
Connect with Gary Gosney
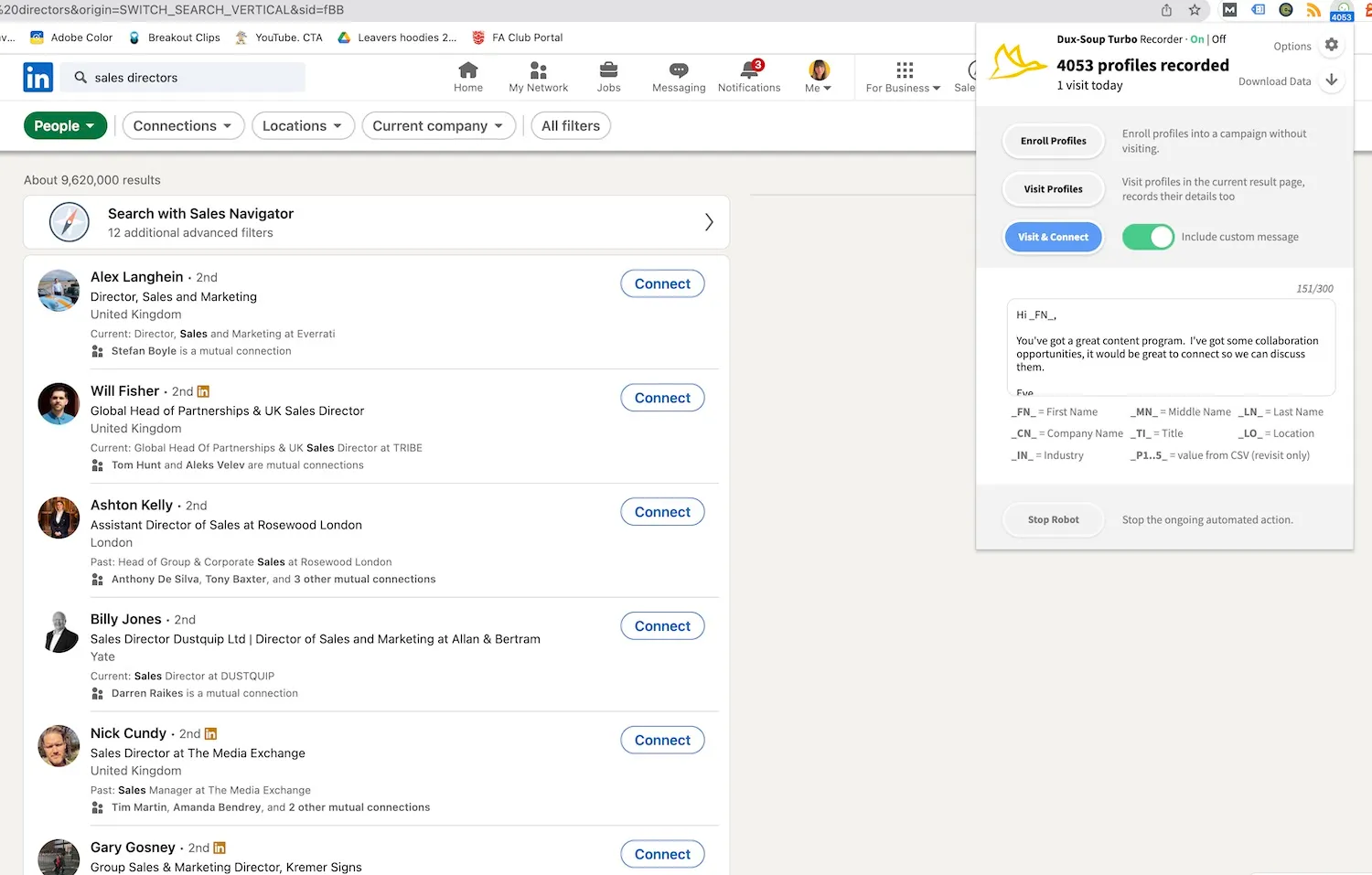(x=662, y=854)
